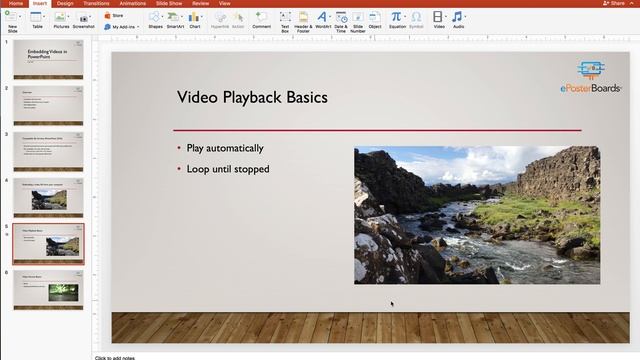Click the Screenshot camera icon

click(x=83, y=18)
